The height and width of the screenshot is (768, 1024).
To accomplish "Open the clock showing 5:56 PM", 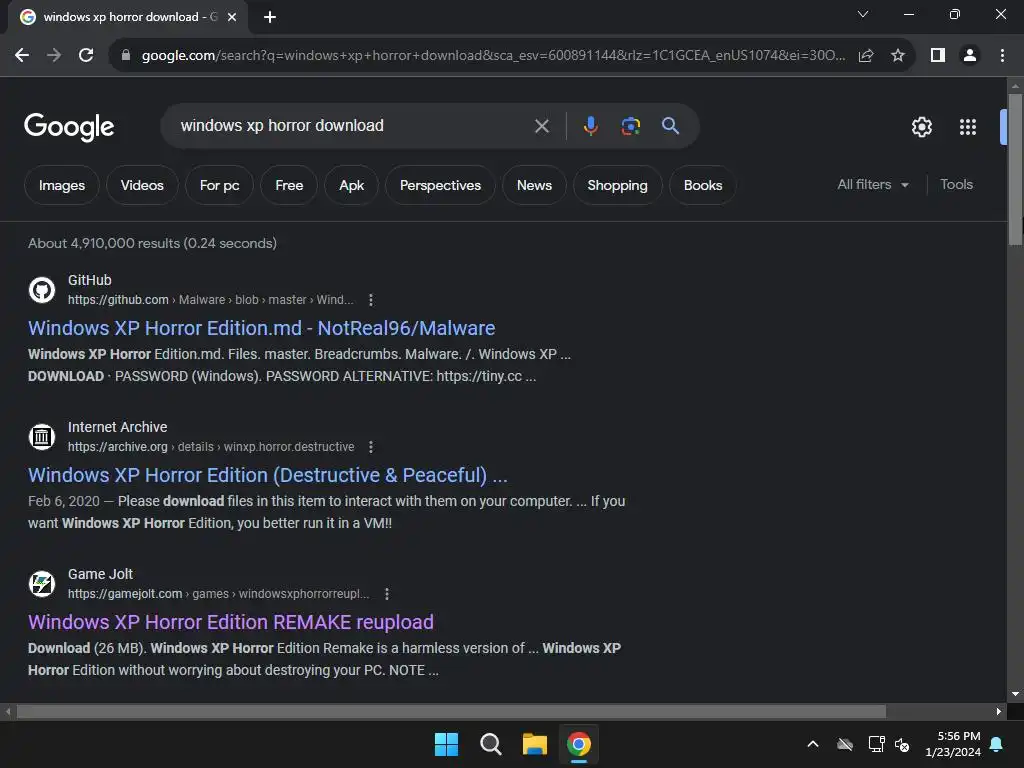I will coord(953,744).
